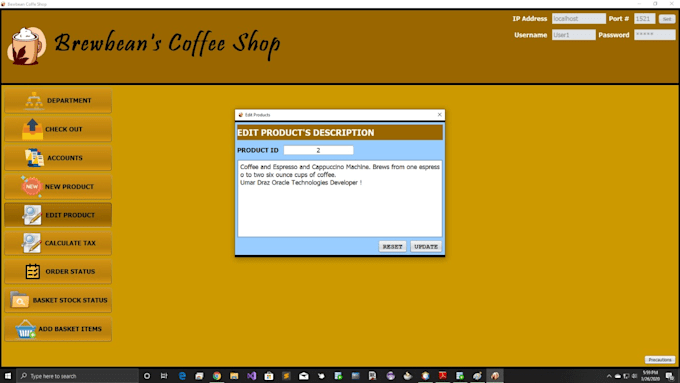Open the Calculate Tax tool
Viewport: 680px width, 383px height.
pyautogui.click(x=58, y=243)
